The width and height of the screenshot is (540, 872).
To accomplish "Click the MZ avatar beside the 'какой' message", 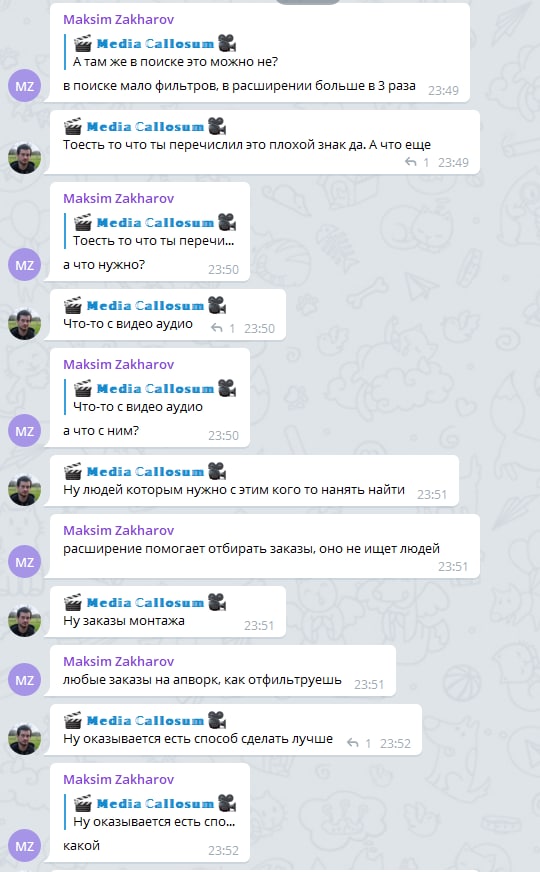I will pyautogui.click(x=24, y=846).
